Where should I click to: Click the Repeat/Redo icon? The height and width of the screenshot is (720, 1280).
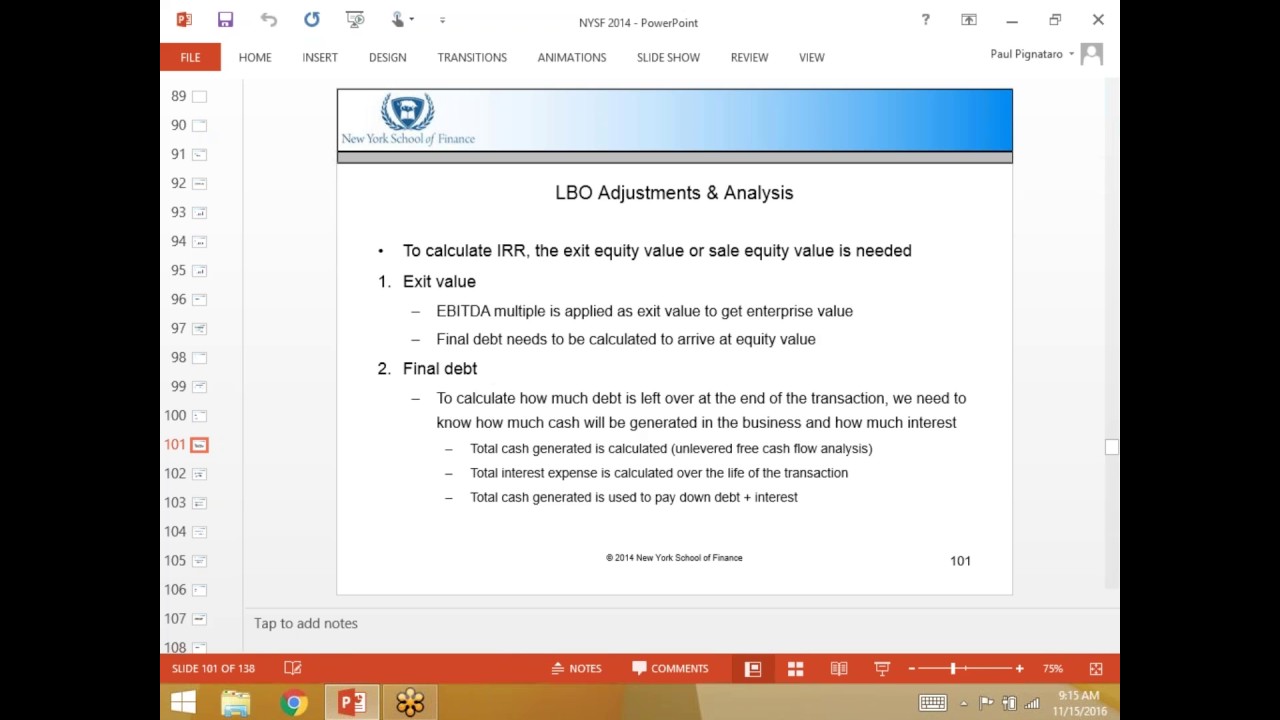pos(312,20)
